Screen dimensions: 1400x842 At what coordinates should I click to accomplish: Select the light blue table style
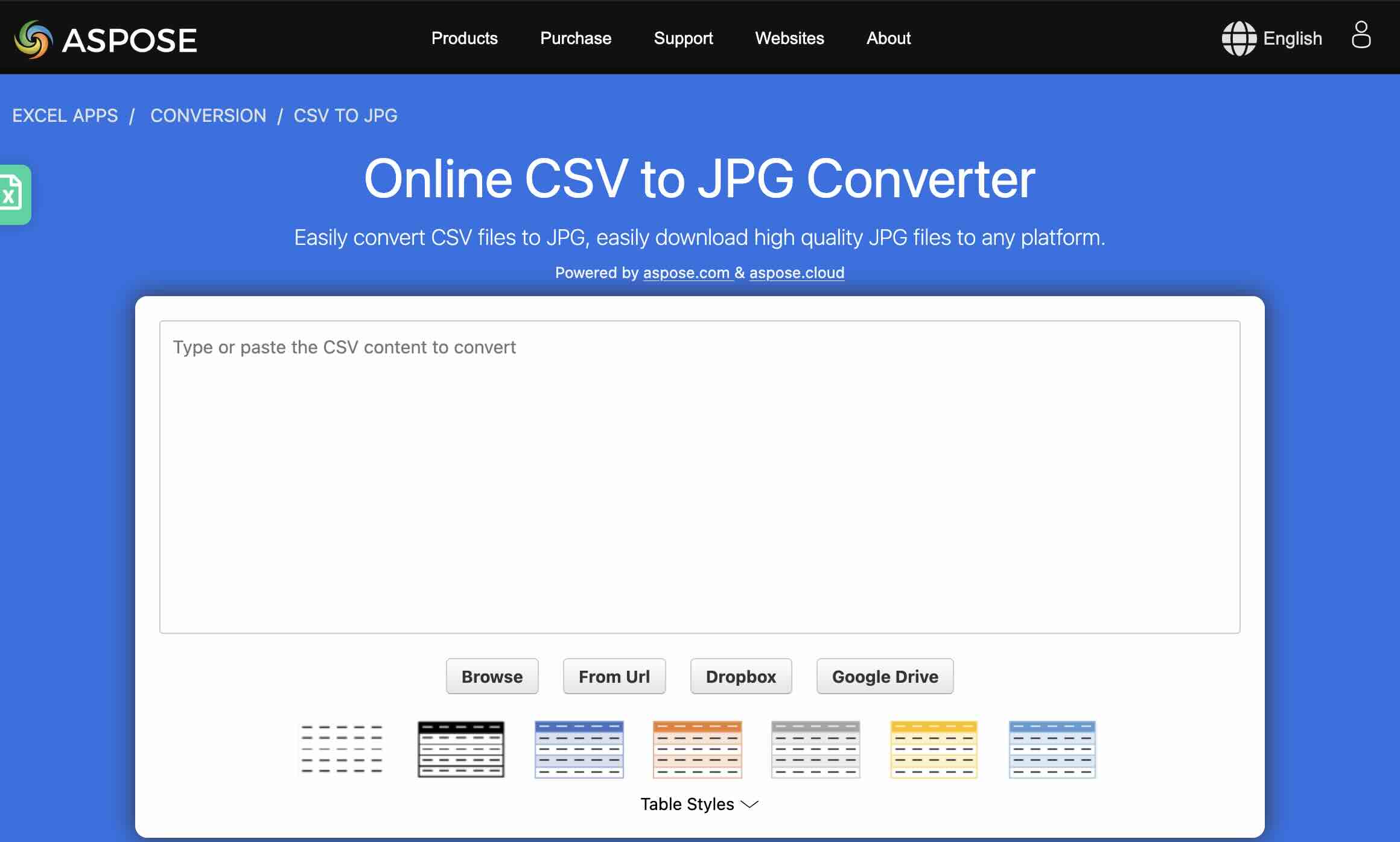pyautogui.click(x=1052, y=749)
